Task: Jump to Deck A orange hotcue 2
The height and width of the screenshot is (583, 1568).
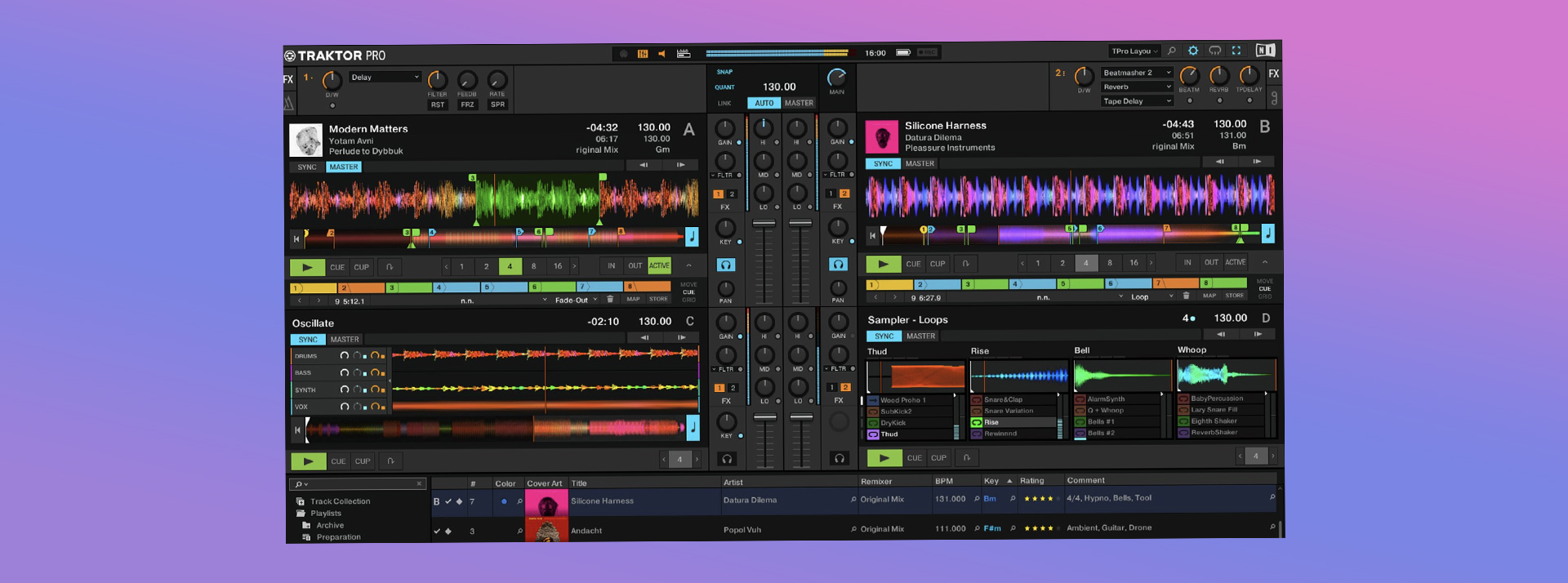Action: pyautogui.click(x=362, y=287)
